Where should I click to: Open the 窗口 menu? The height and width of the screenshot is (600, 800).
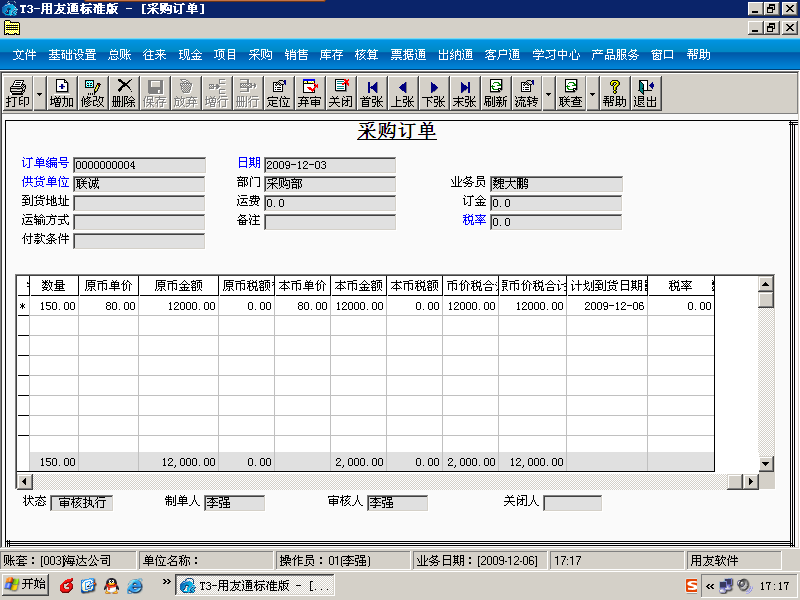click(x=663, y=55)
